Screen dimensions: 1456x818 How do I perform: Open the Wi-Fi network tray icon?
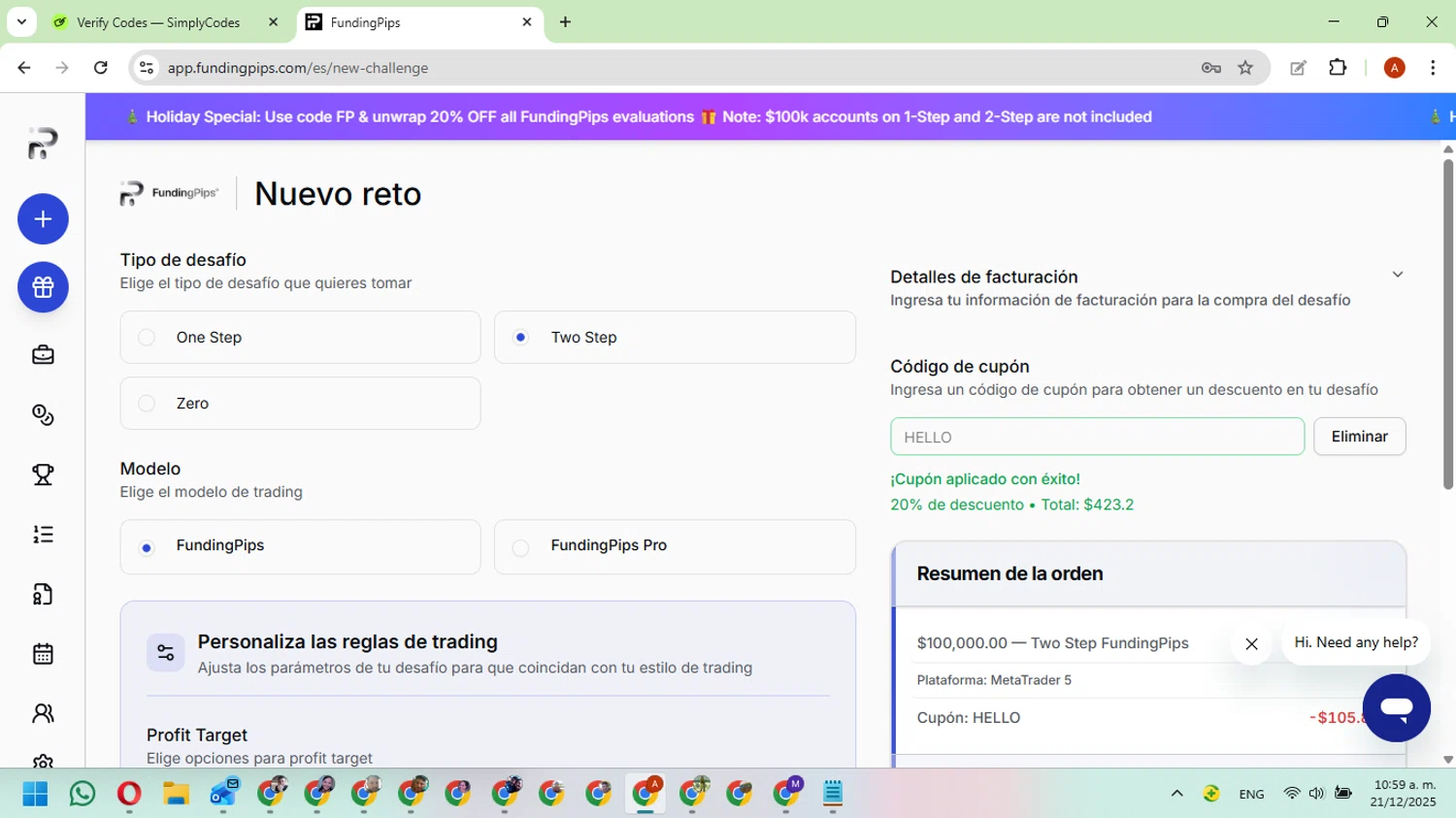[x=1291, y=794]
